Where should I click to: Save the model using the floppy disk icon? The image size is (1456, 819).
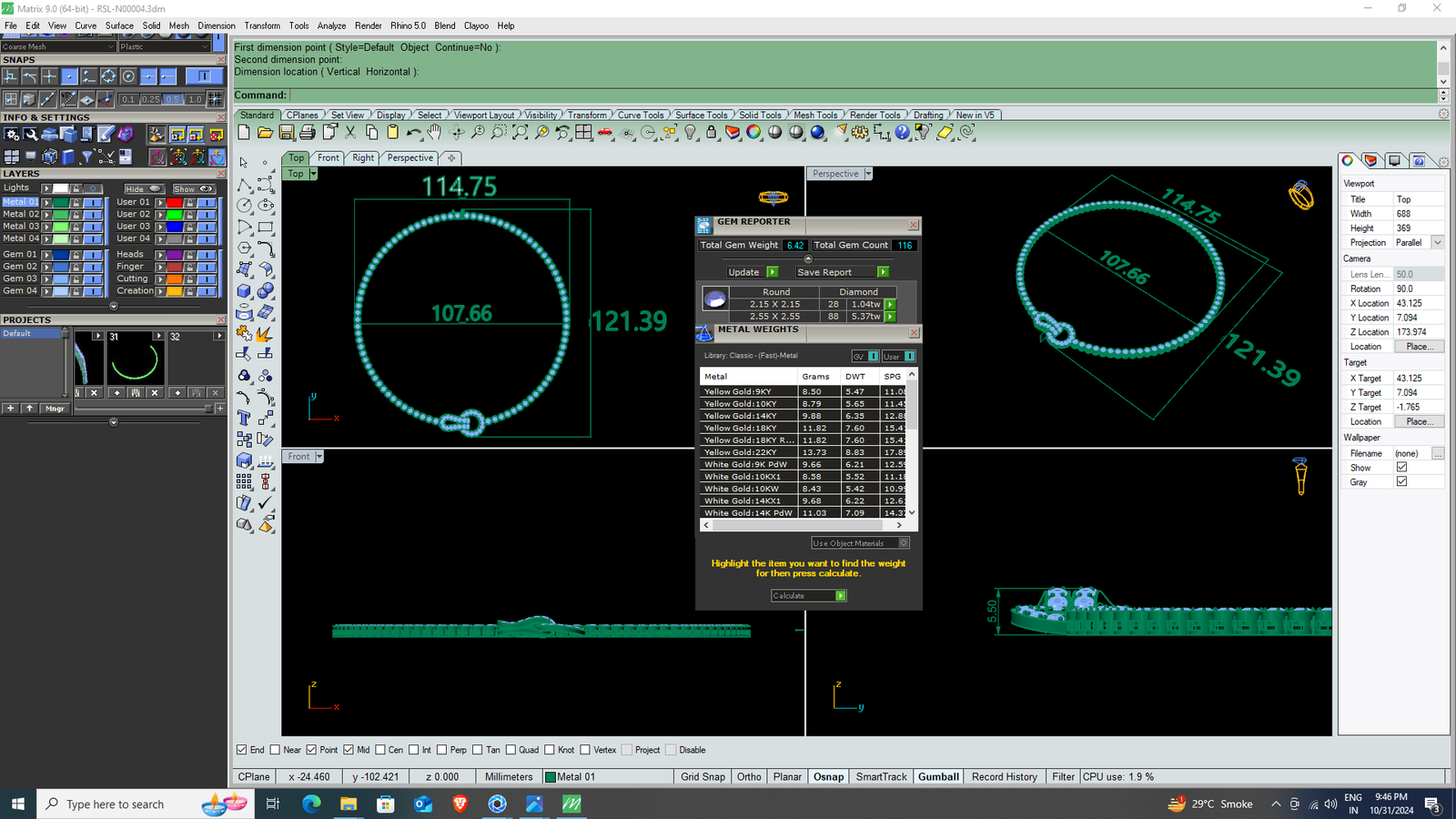pyautogui.click(x=286, y=133)
